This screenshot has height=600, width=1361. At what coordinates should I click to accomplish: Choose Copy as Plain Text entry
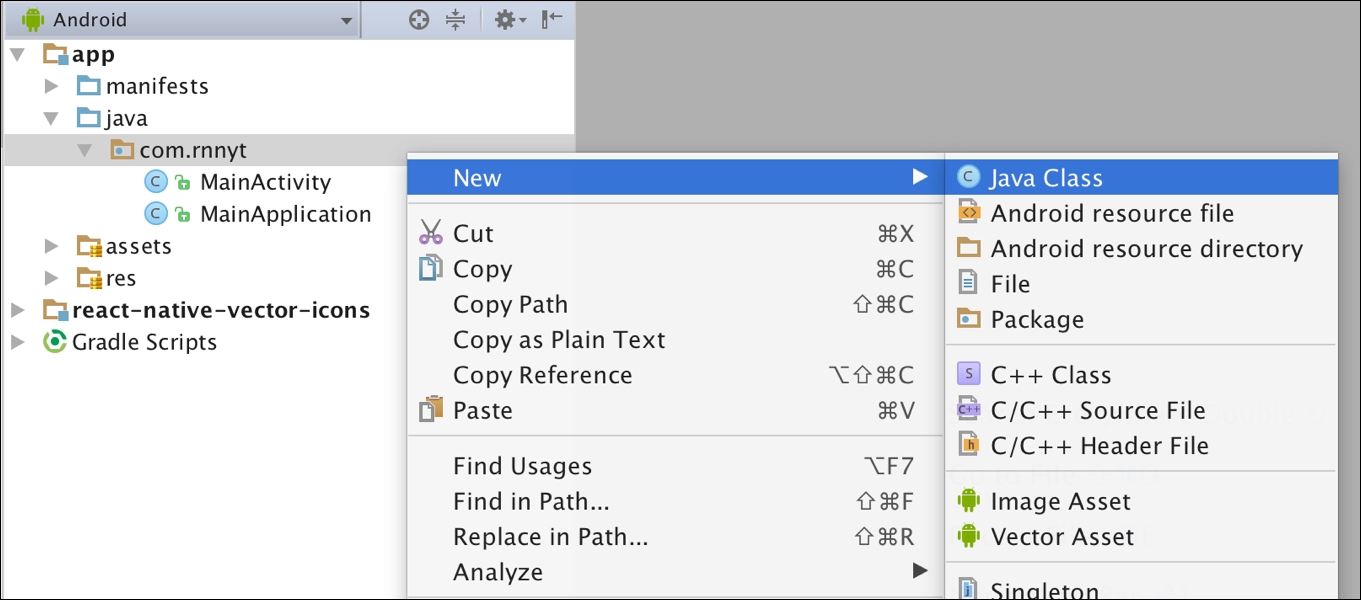point(675,340)
